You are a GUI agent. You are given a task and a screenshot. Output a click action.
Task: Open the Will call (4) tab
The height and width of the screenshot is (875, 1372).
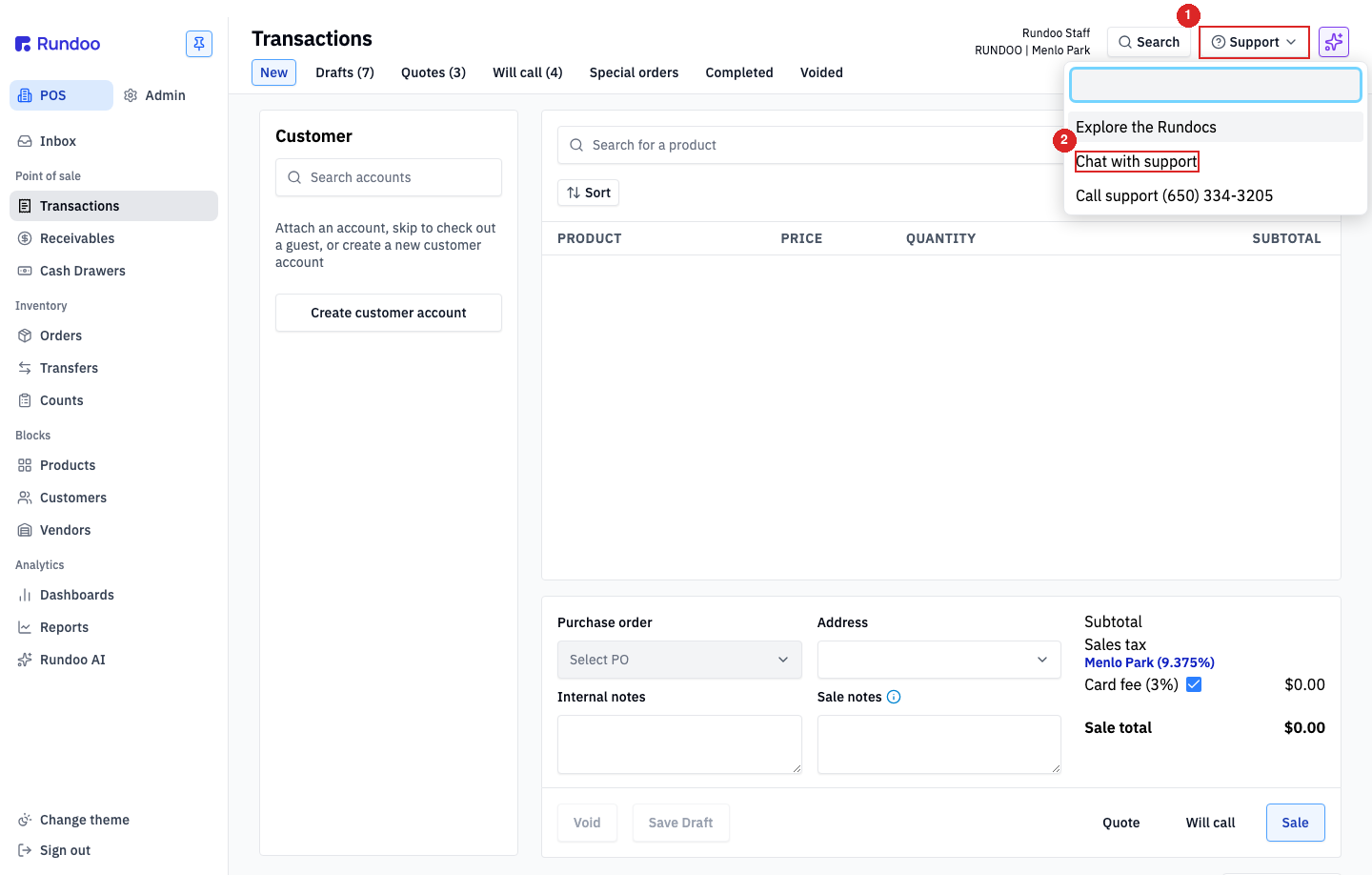pos(528,72)
